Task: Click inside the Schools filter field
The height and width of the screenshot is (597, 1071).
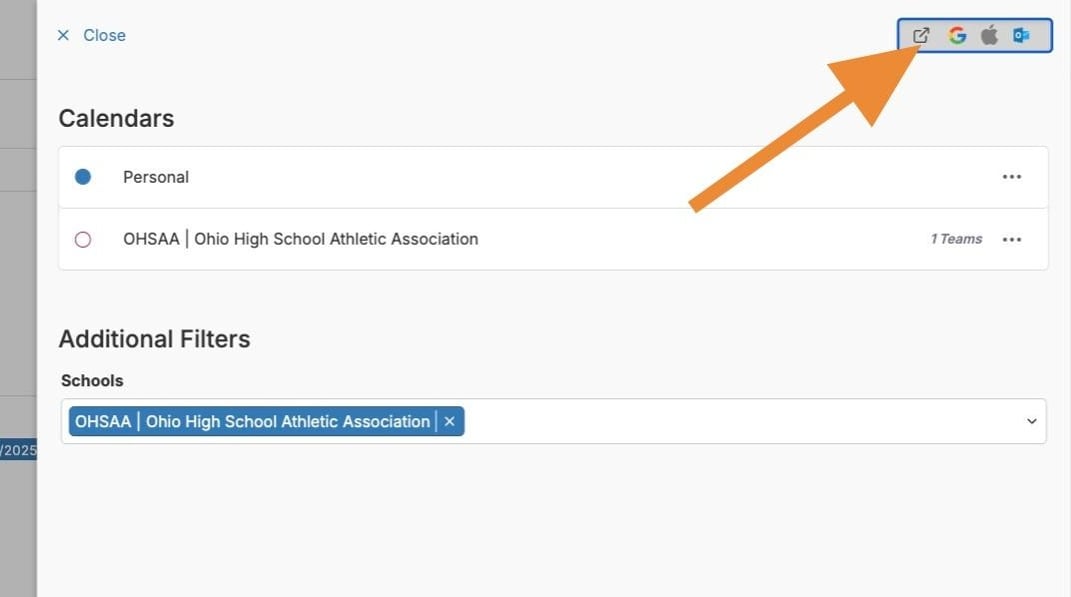Action: (x=740, y=422)
